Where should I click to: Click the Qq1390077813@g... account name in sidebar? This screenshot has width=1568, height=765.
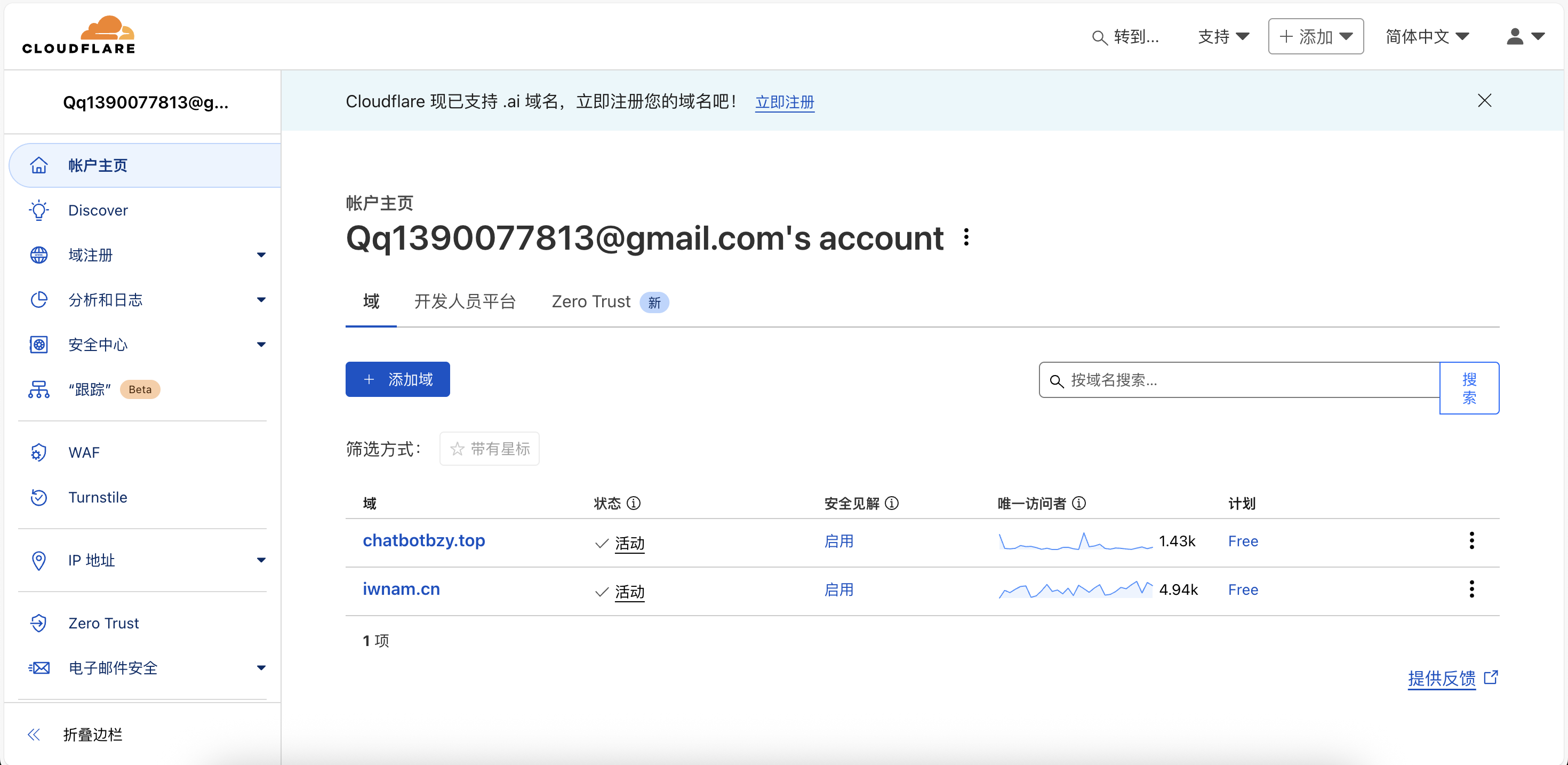(146, 102)
